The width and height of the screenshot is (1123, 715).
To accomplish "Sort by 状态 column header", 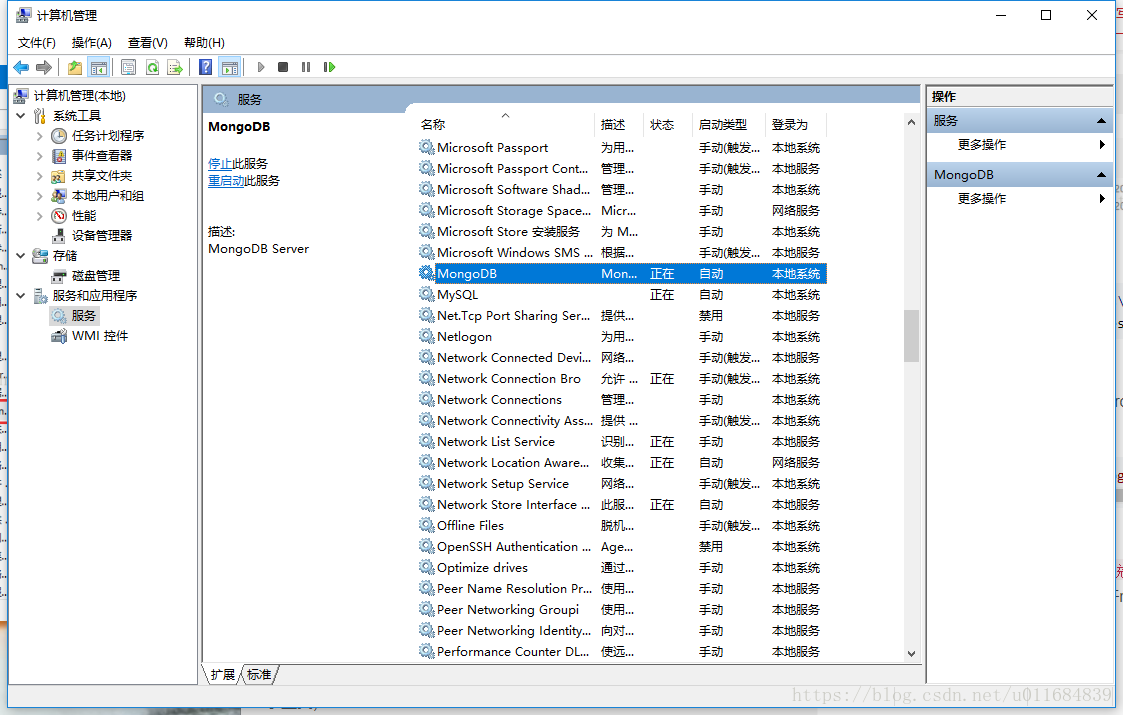I will 667,125.
